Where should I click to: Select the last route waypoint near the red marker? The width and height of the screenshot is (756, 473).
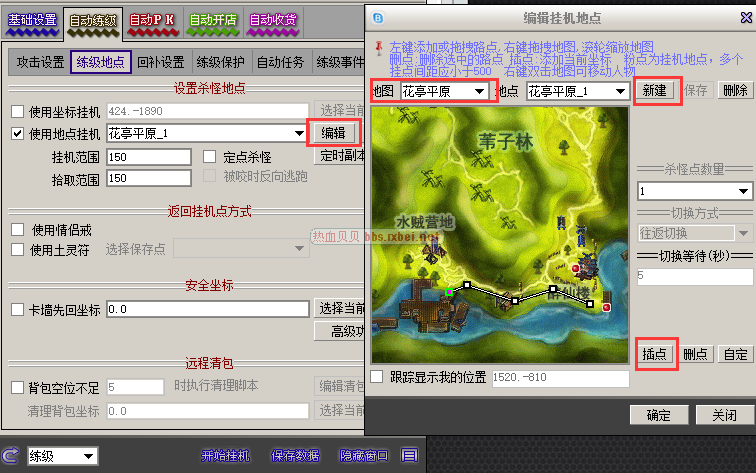(590, 304)
